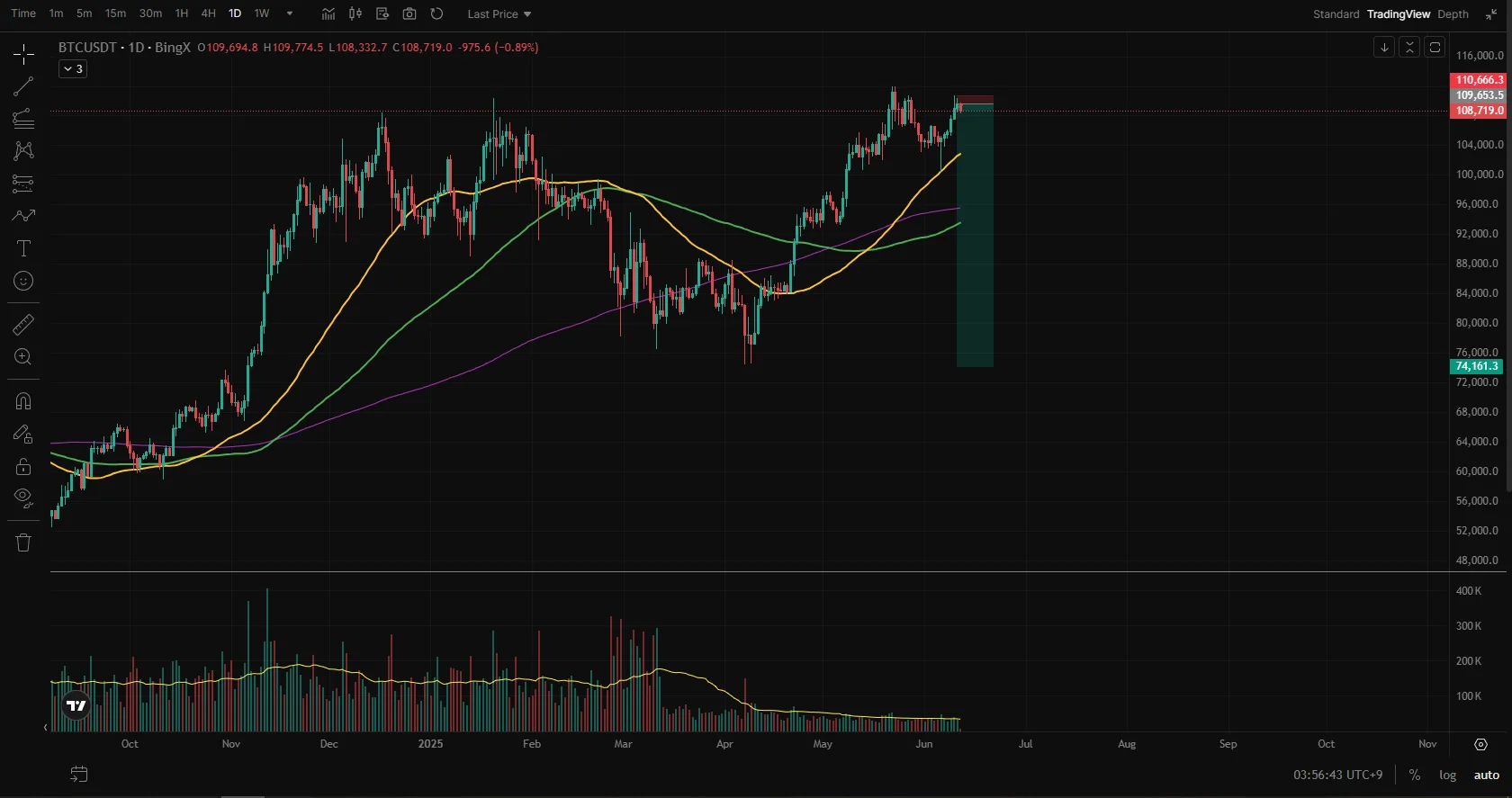Viewport: 1512px width, 798px height.
Task: Select the 4H timeframe
Action: (208, 13)
